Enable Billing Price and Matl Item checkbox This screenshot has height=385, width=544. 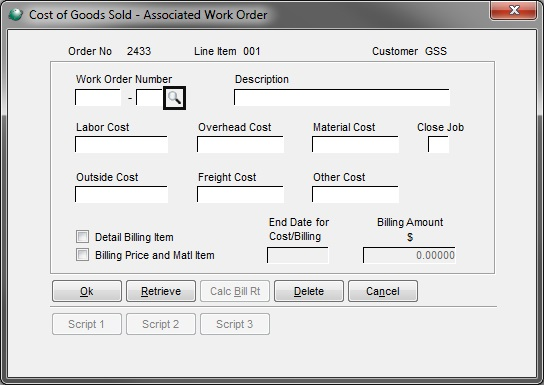pos(83,255)
